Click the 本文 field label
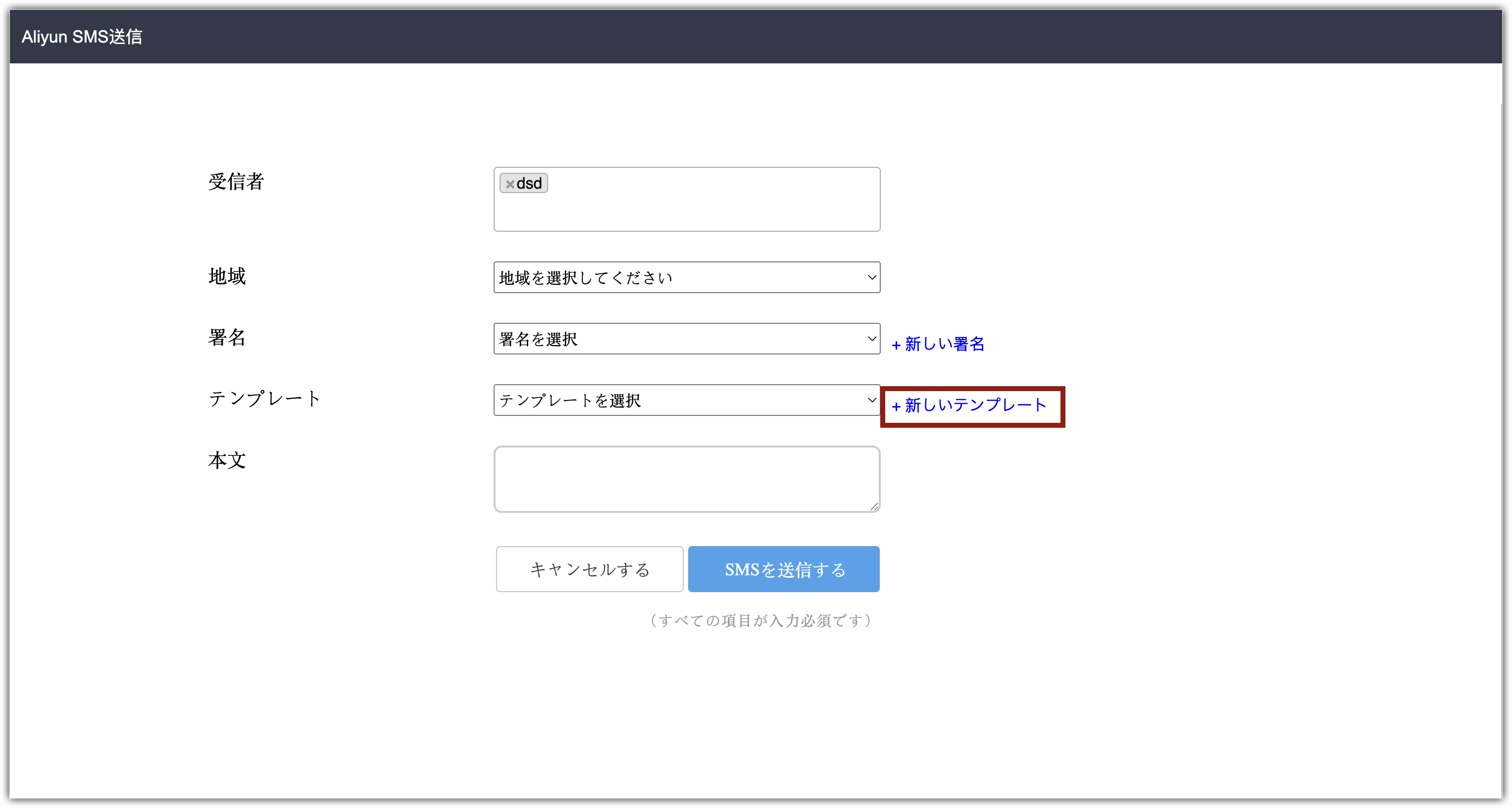This screenshot has width=1512, height=808. 227,460
